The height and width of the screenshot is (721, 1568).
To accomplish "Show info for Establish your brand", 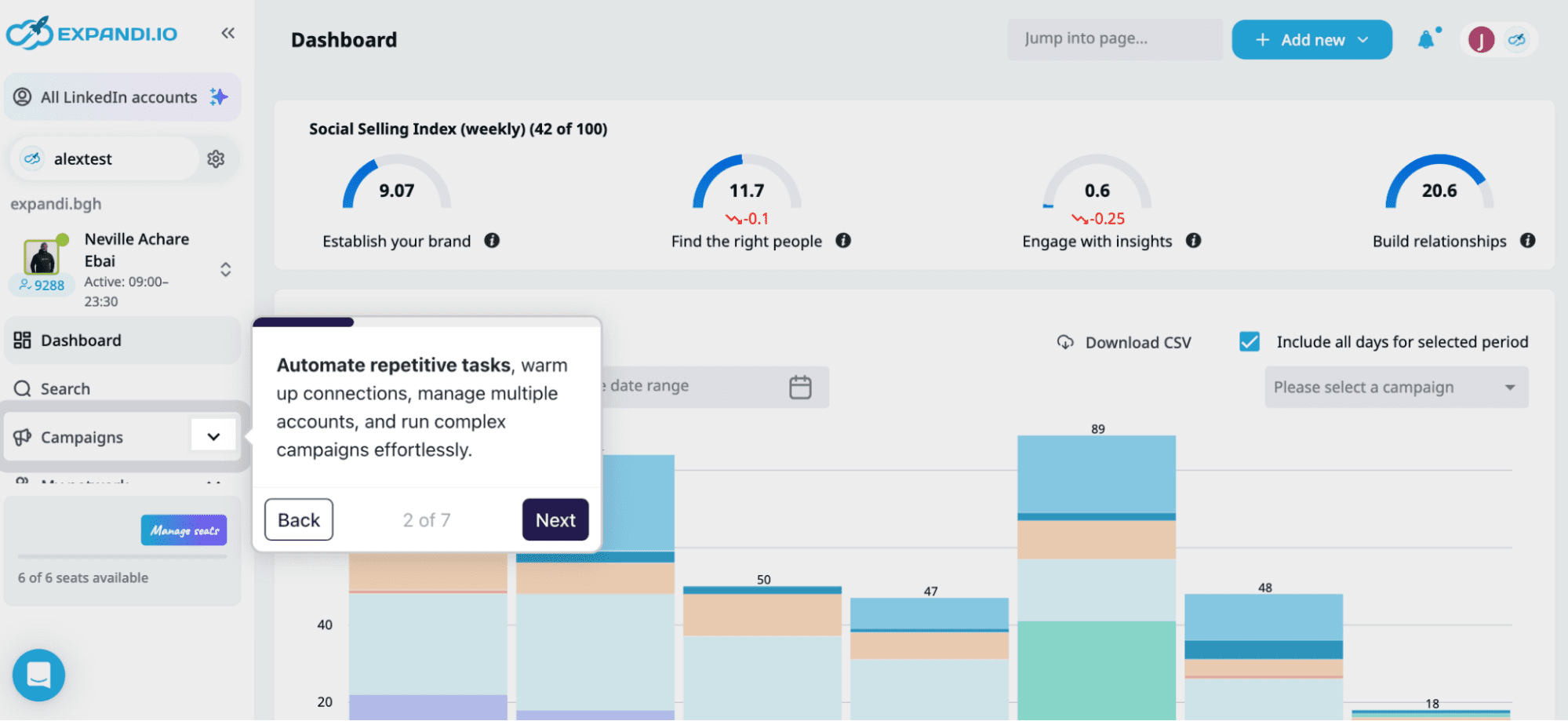I will [492, 241].
